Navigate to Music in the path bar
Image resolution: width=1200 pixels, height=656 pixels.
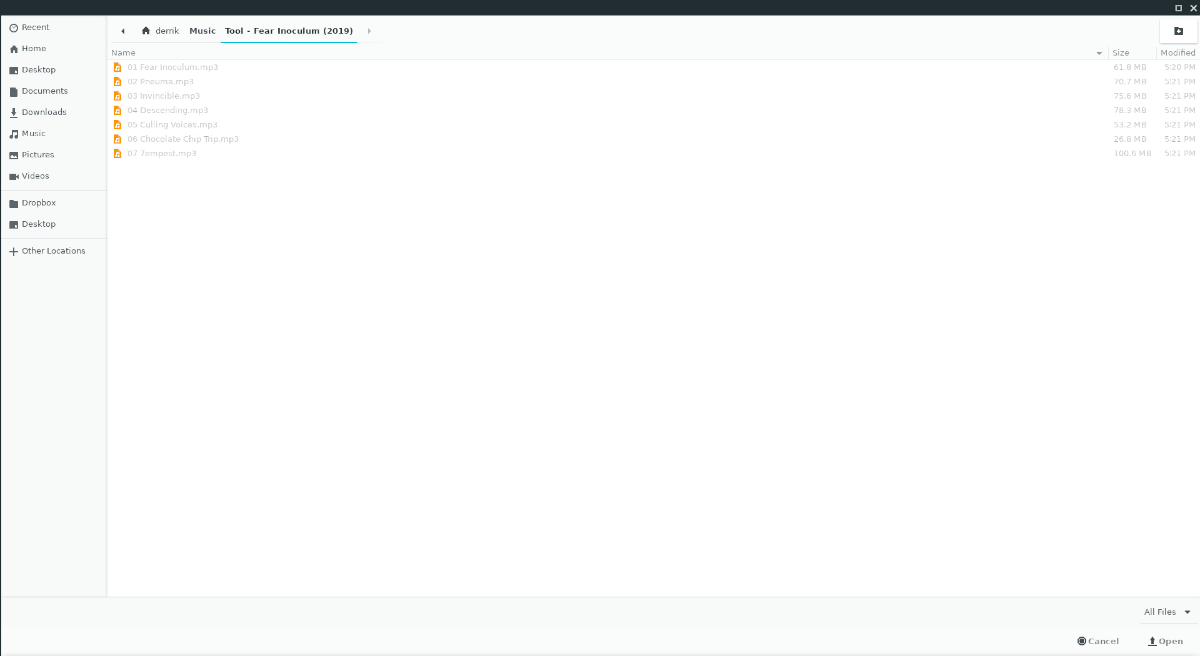click(202, 31)
